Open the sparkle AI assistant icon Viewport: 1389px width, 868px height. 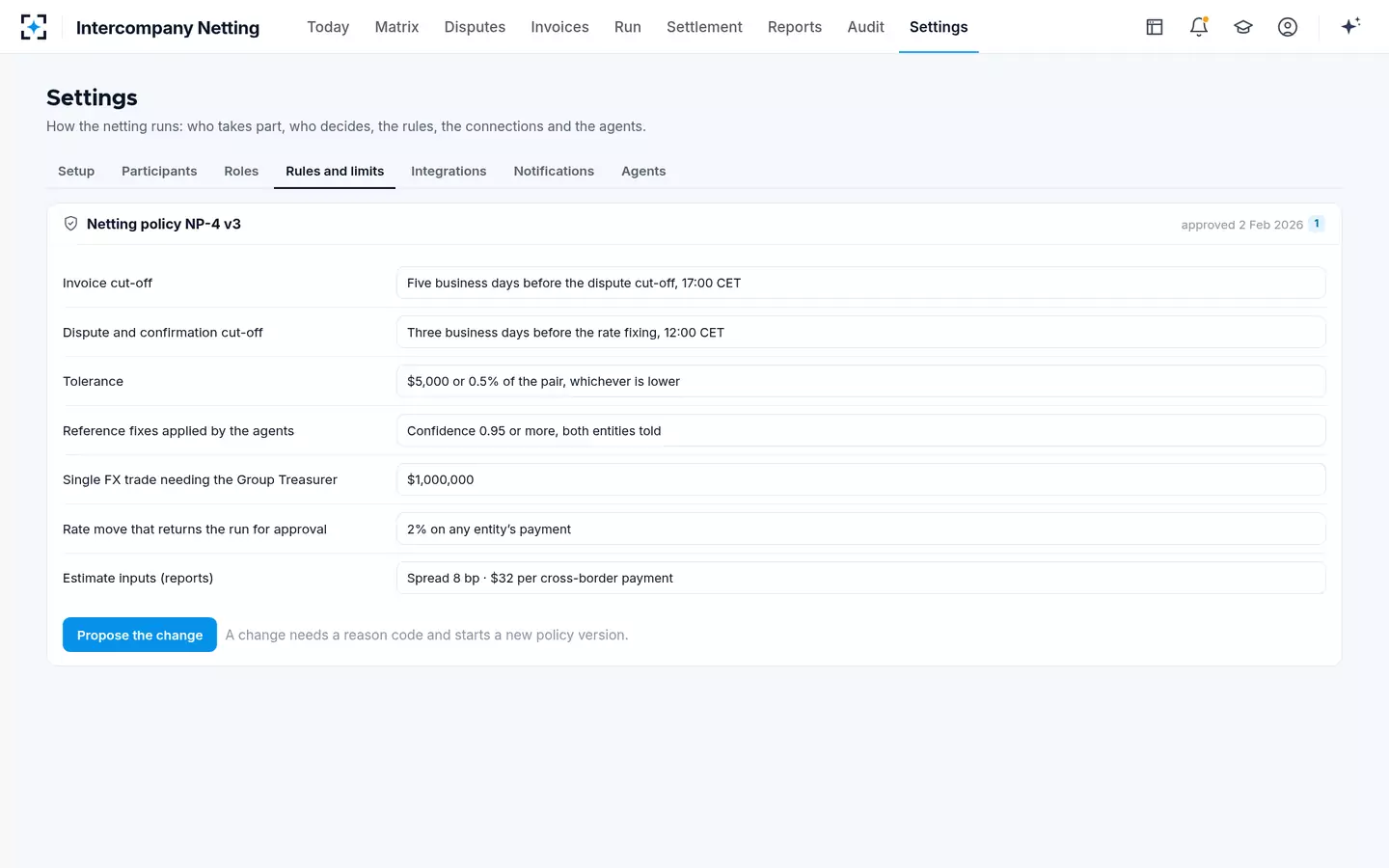coord(1350,26)
